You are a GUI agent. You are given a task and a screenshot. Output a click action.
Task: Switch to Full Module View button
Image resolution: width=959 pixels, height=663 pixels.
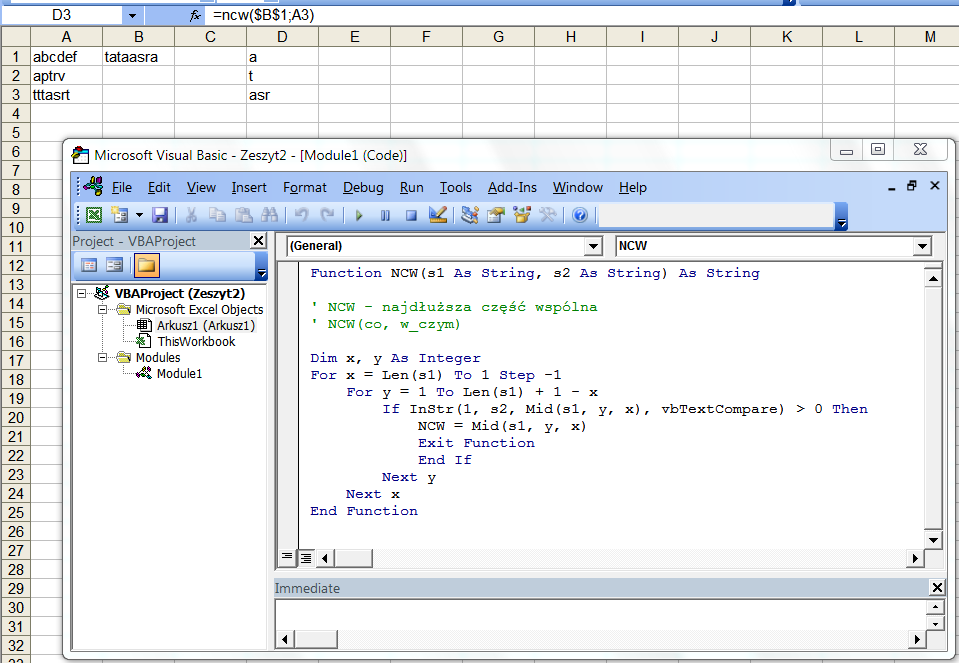(305, 557)
